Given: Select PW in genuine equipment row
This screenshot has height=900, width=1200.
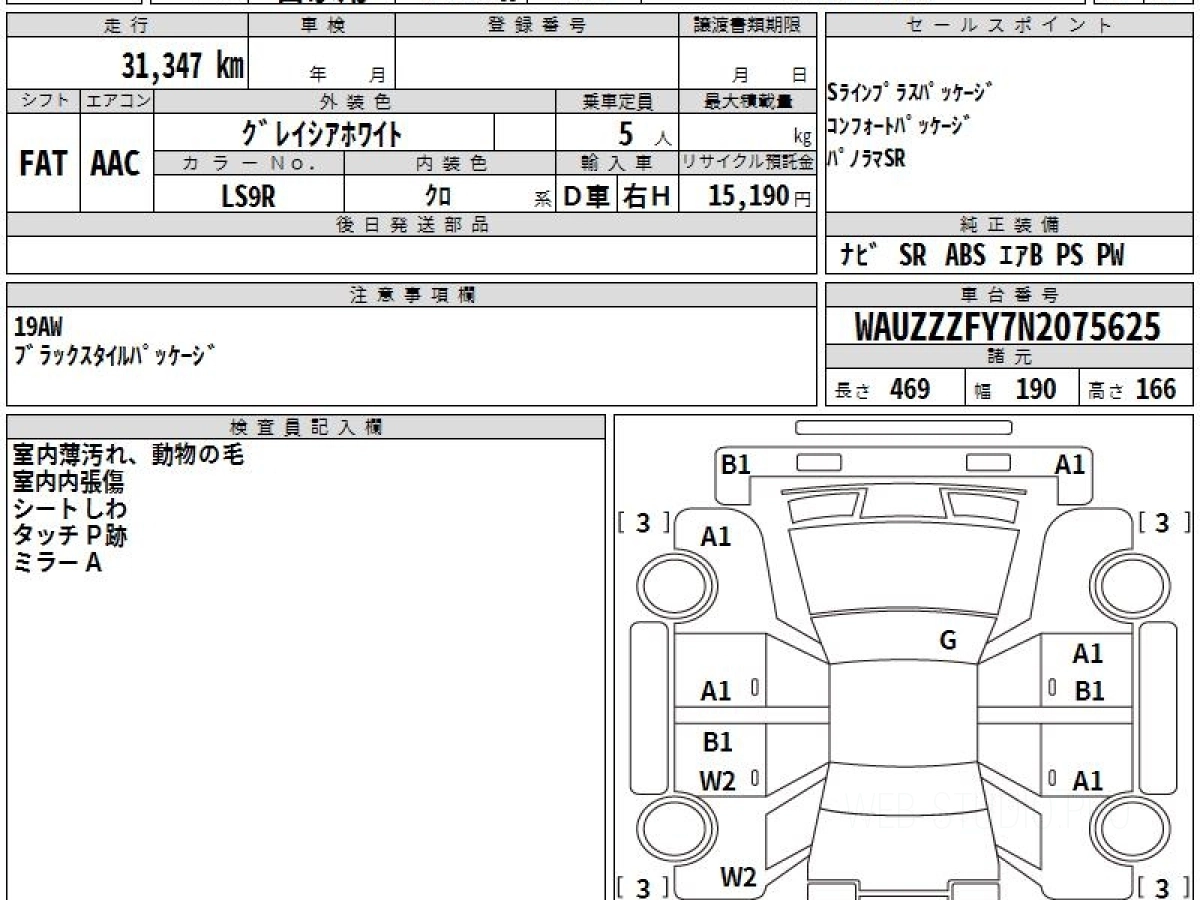Looking at the screenshot, I should [x=1110, y=256].
